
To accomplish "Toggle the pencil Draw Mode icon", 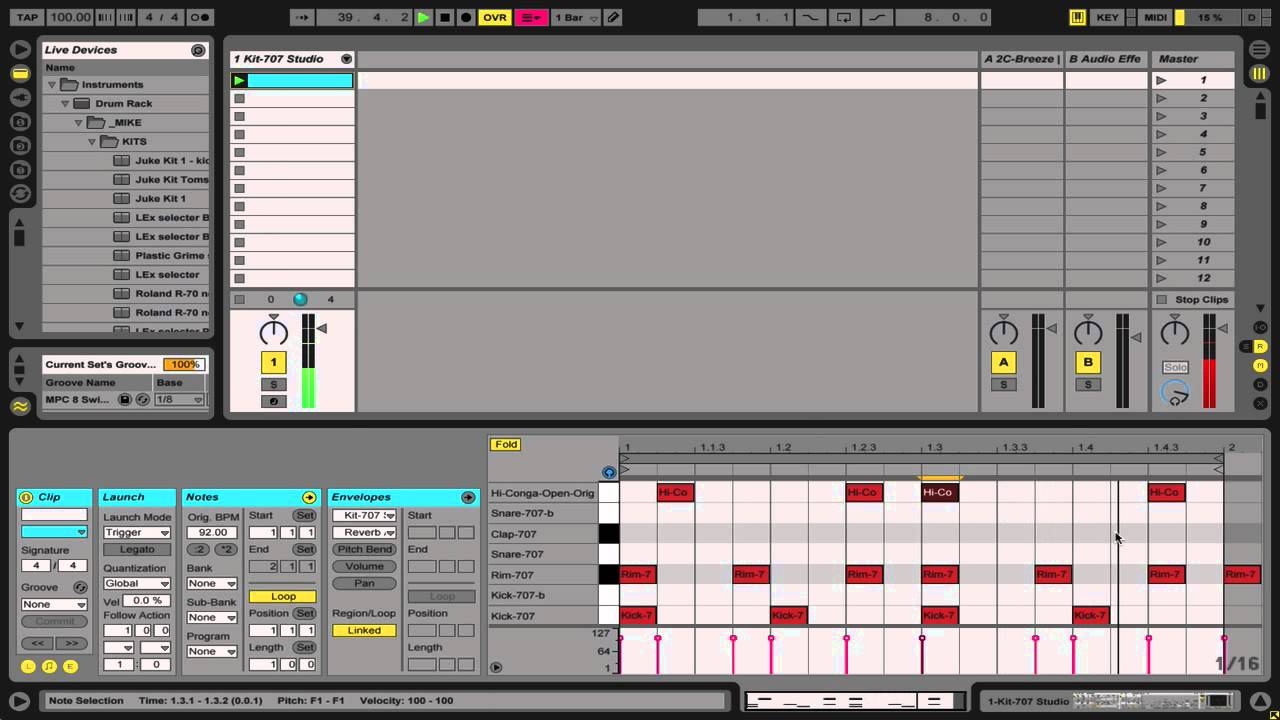I will (613, 17).
